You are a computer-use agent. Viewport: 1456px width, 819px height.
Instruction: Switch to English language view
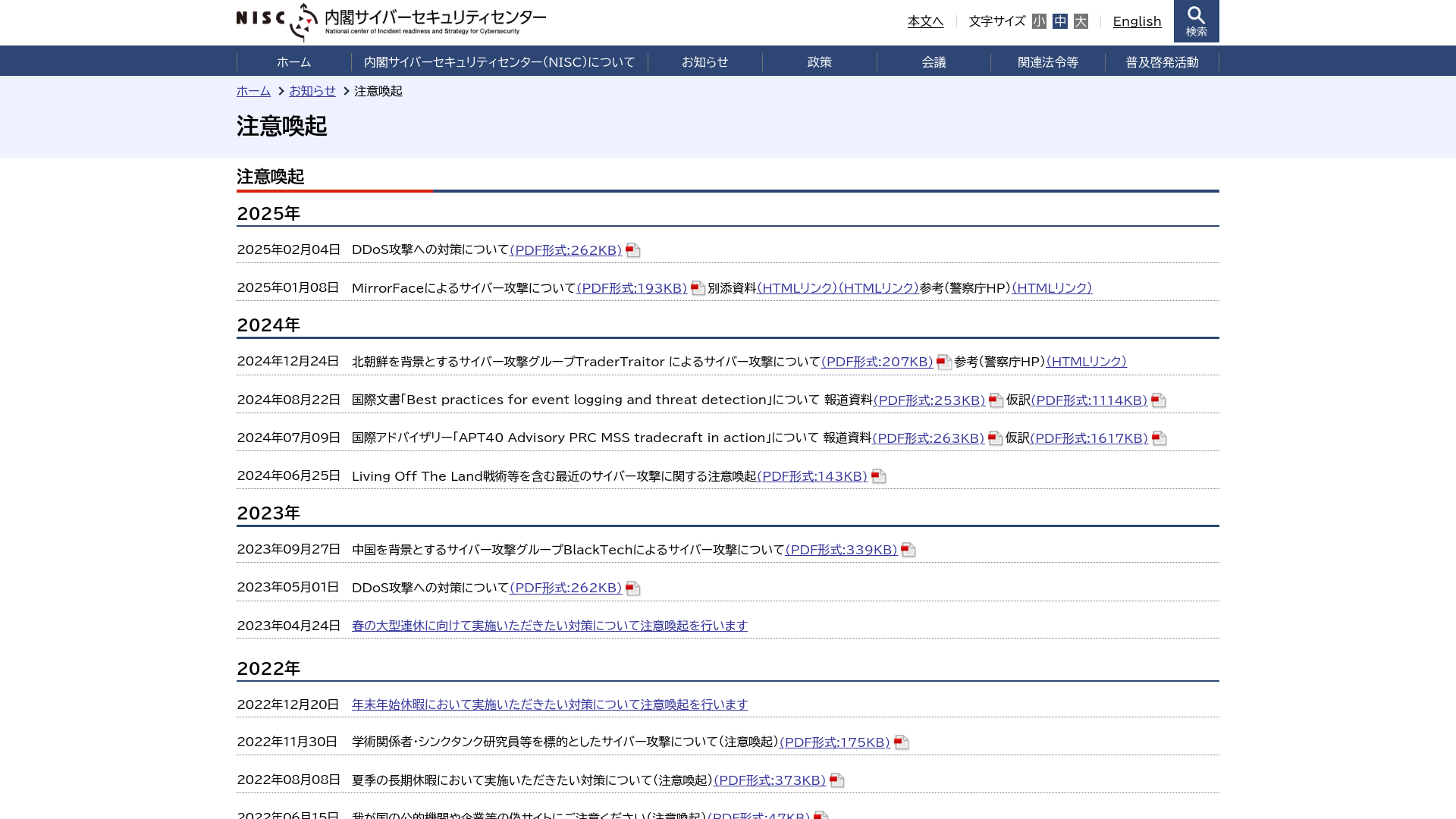pos(1137,21)
